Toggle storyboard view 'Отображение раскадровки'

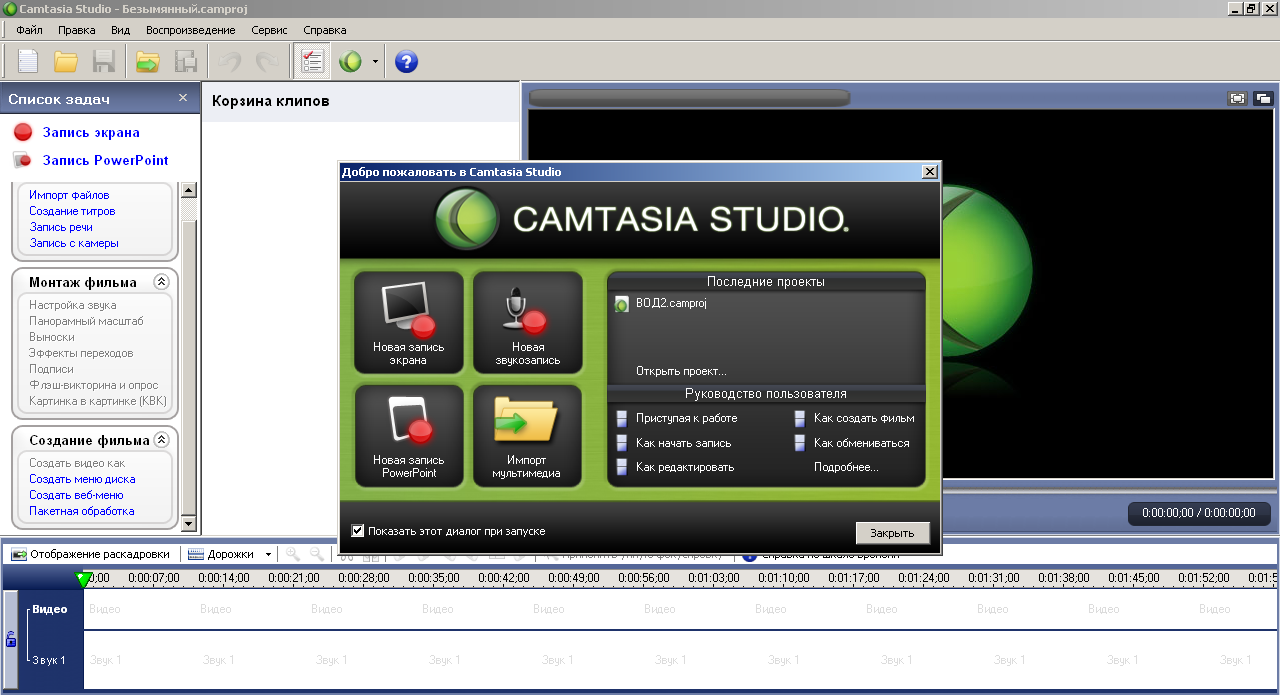coord(90,554)
